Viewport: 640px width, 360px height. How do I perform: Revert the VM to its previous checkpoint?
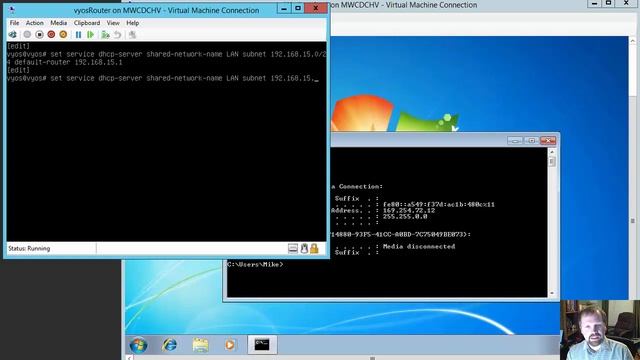[118, 35]
